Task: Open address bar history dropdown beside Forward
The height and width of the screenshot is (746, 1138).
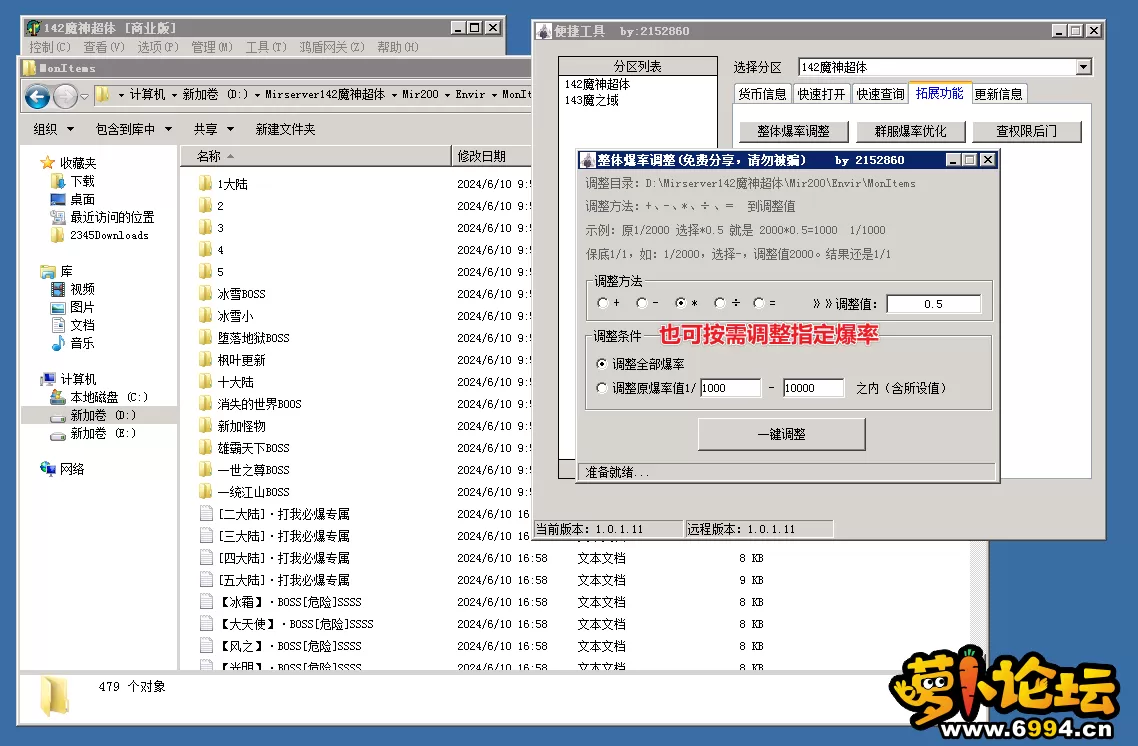Action: (84, 96)
